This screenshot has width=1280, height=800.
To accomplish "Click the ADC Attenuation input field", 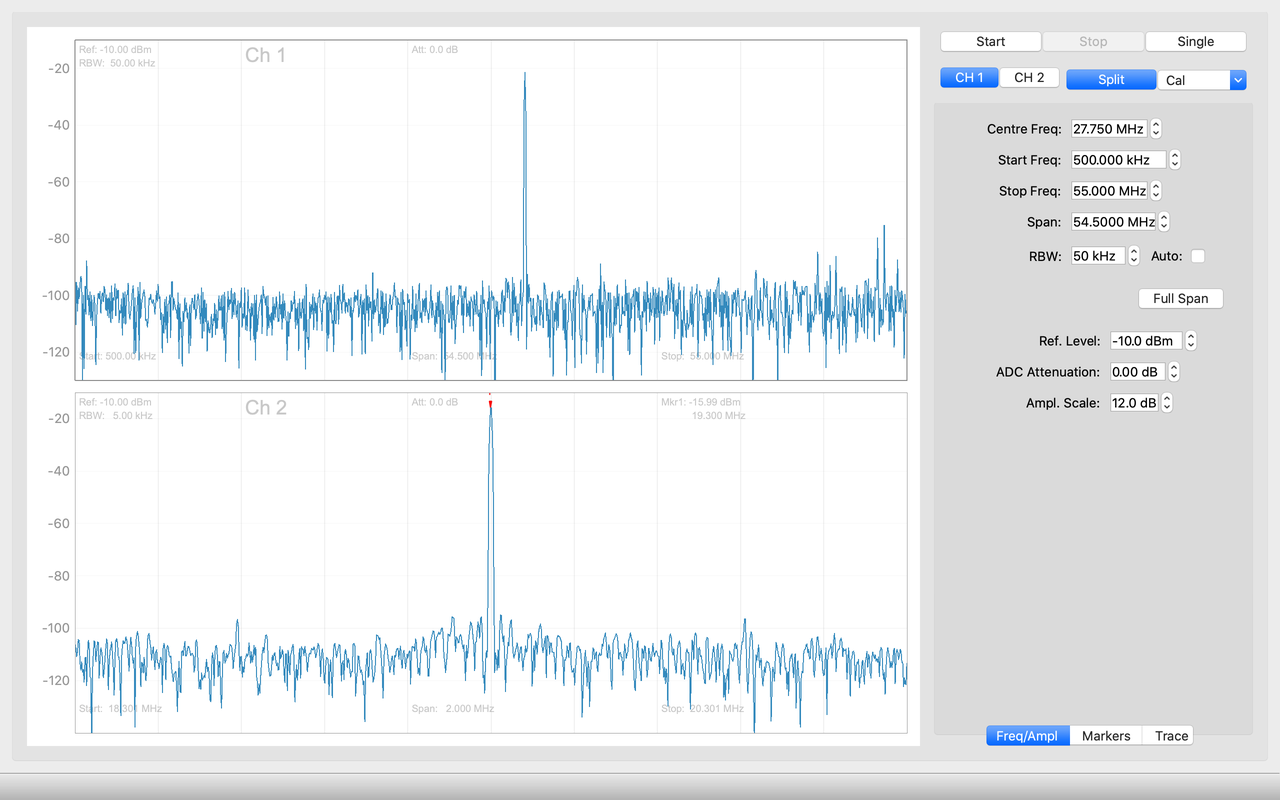I will 1137,372.
